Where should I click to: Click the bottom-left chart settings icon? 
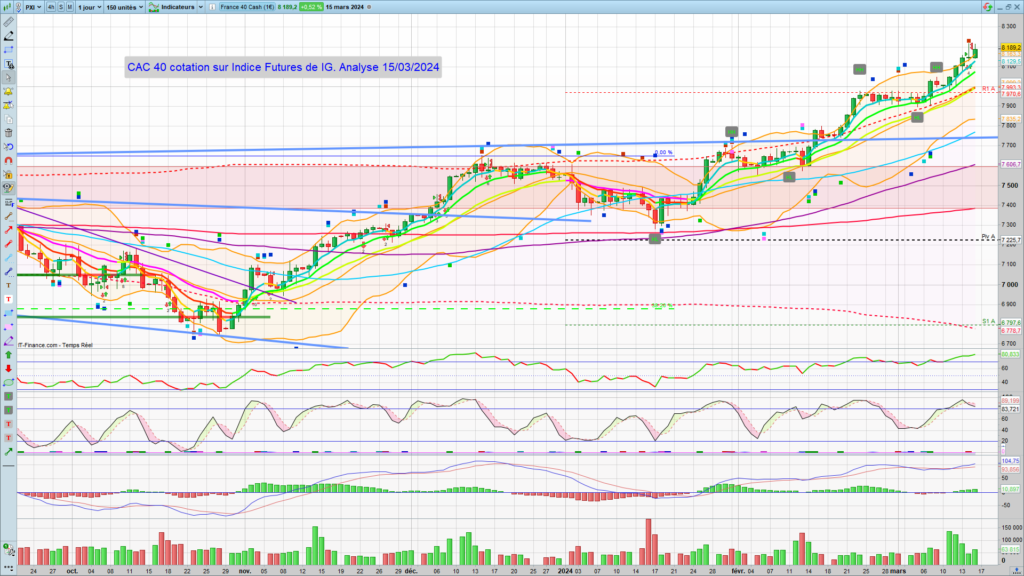click(x=8, y=549)
